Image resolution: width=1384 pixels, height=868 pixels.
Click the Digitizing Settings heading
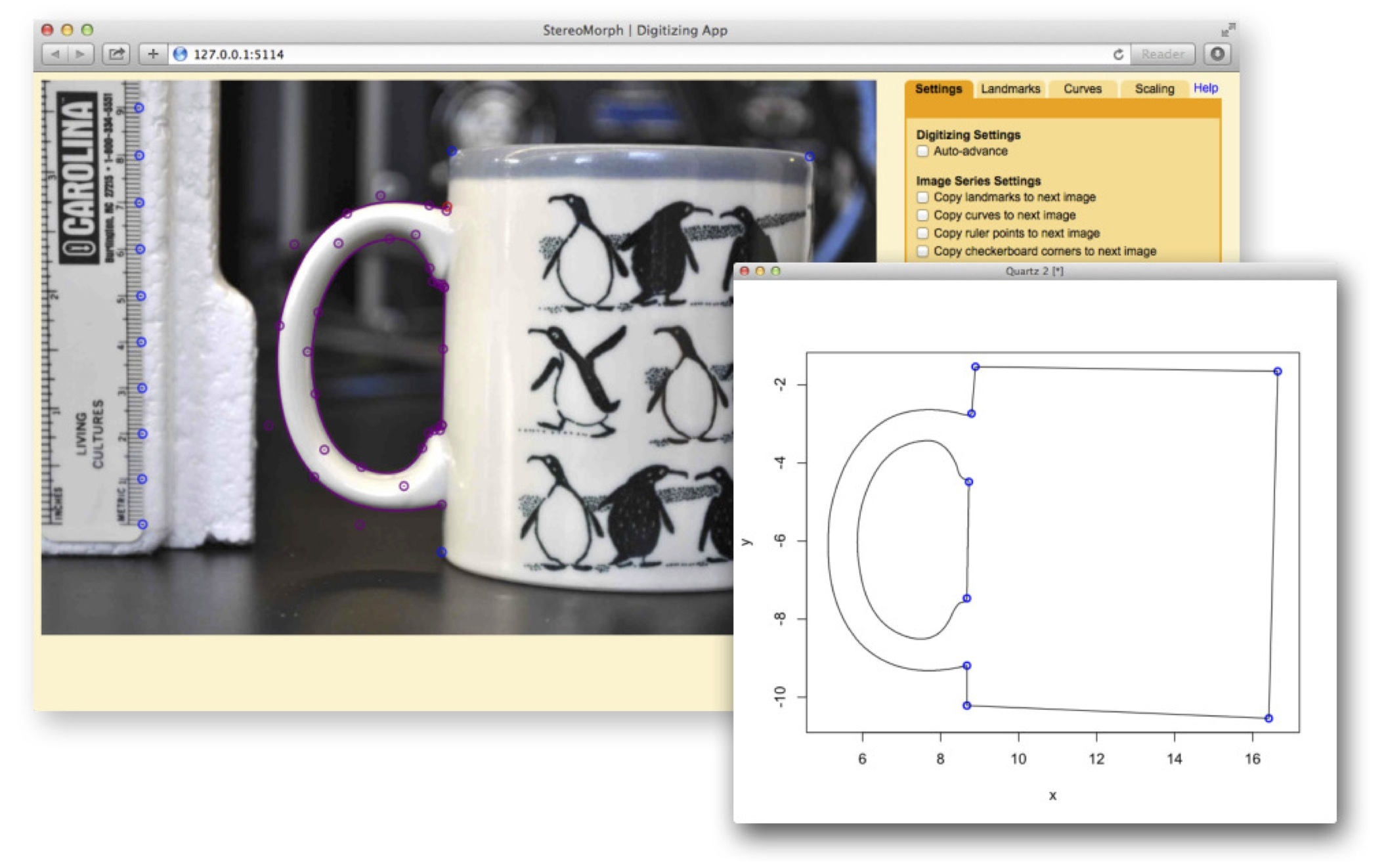(968, 135)
